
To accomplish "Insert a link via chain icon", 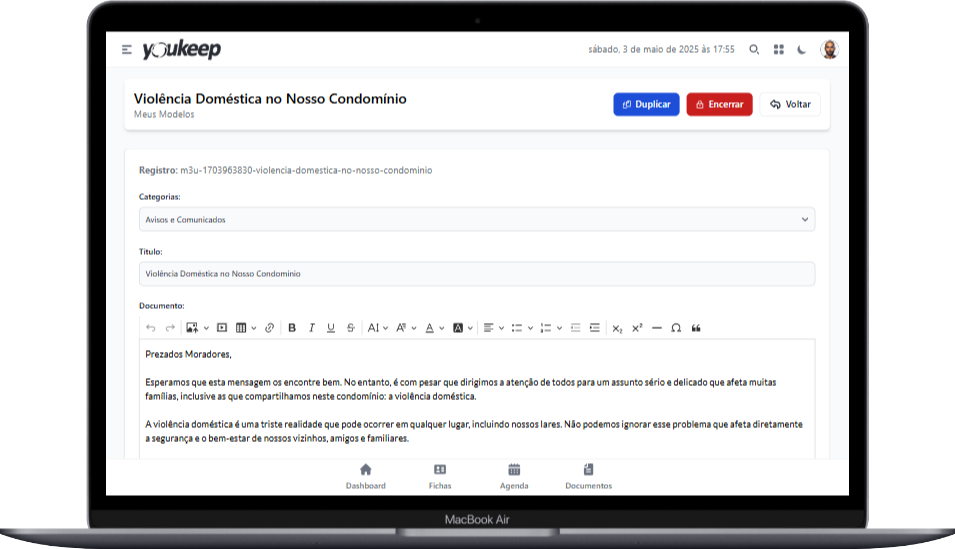I will tap(269, 328).
